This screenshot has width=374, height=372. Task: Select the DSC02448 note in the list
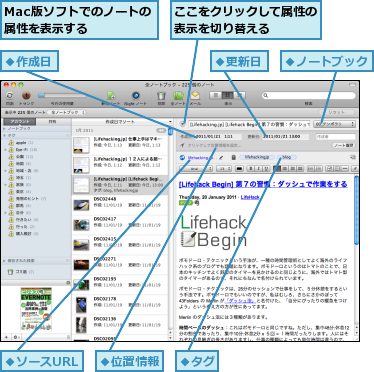(x=120, y=205)
